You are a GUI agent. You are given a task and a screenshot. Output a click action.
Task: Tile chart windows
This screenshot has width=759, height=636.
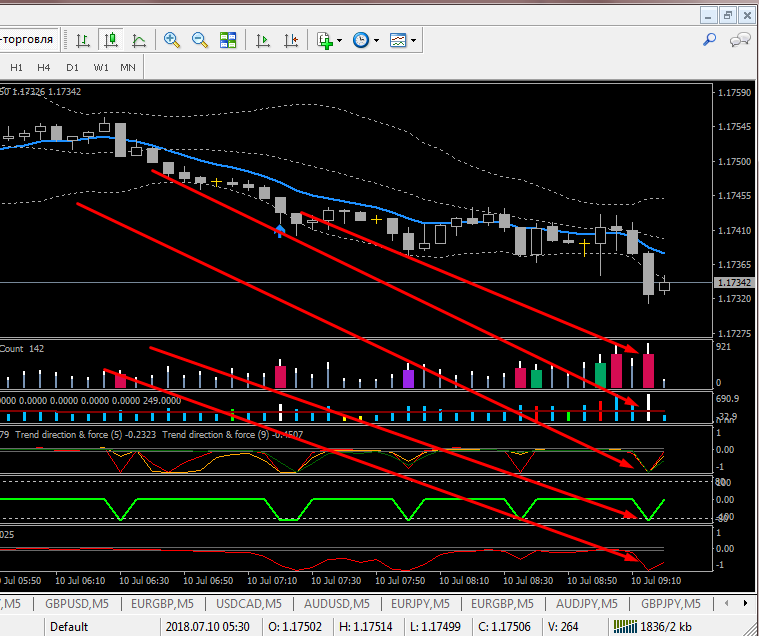[x=228, y=40]
